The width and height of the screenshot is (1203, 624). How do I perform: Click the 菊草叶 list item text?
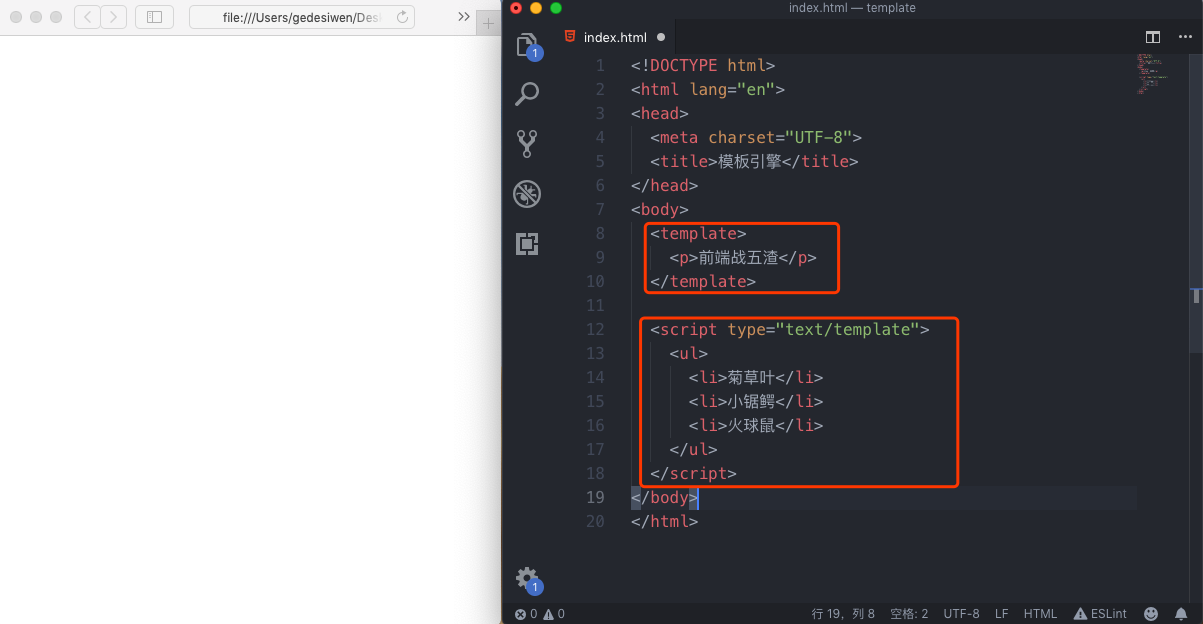pos(751,377)
